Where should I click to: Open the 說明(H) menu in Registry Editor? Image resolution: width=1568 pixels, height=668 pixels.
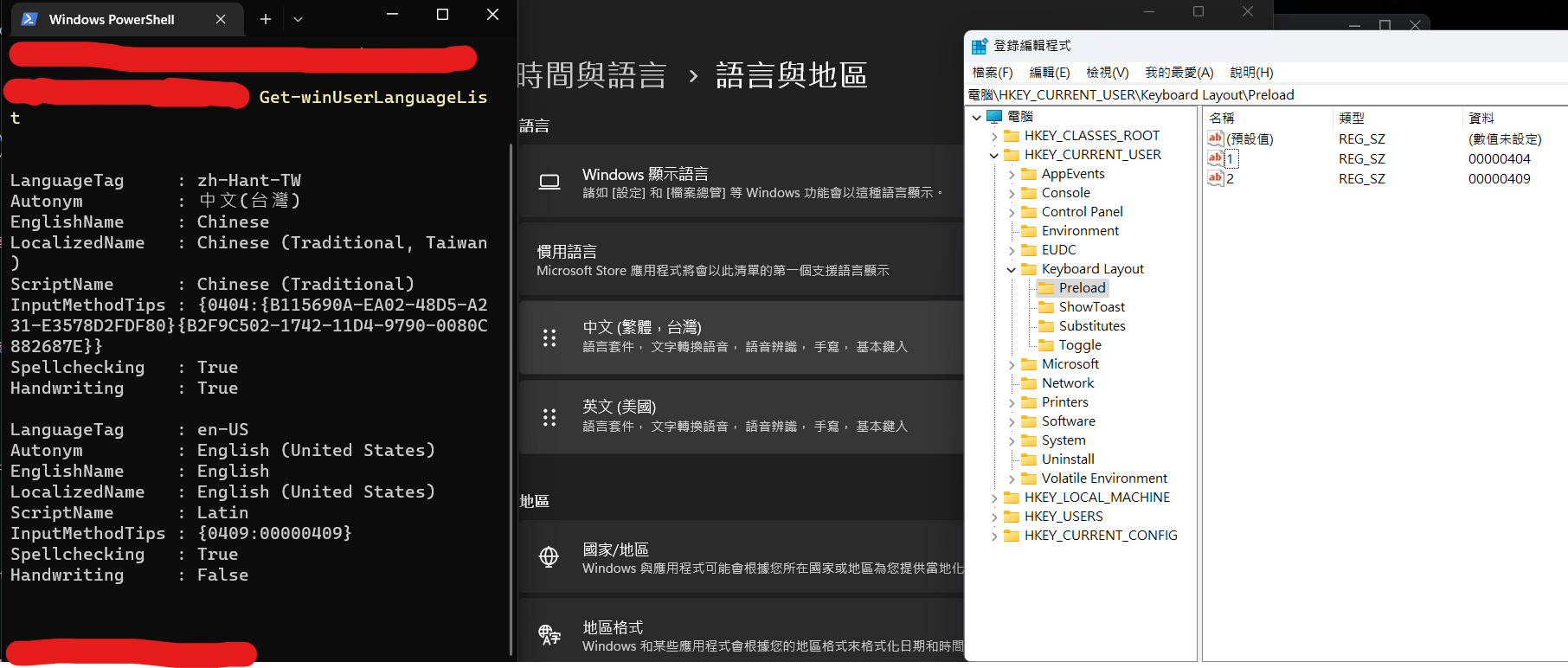1251,73
